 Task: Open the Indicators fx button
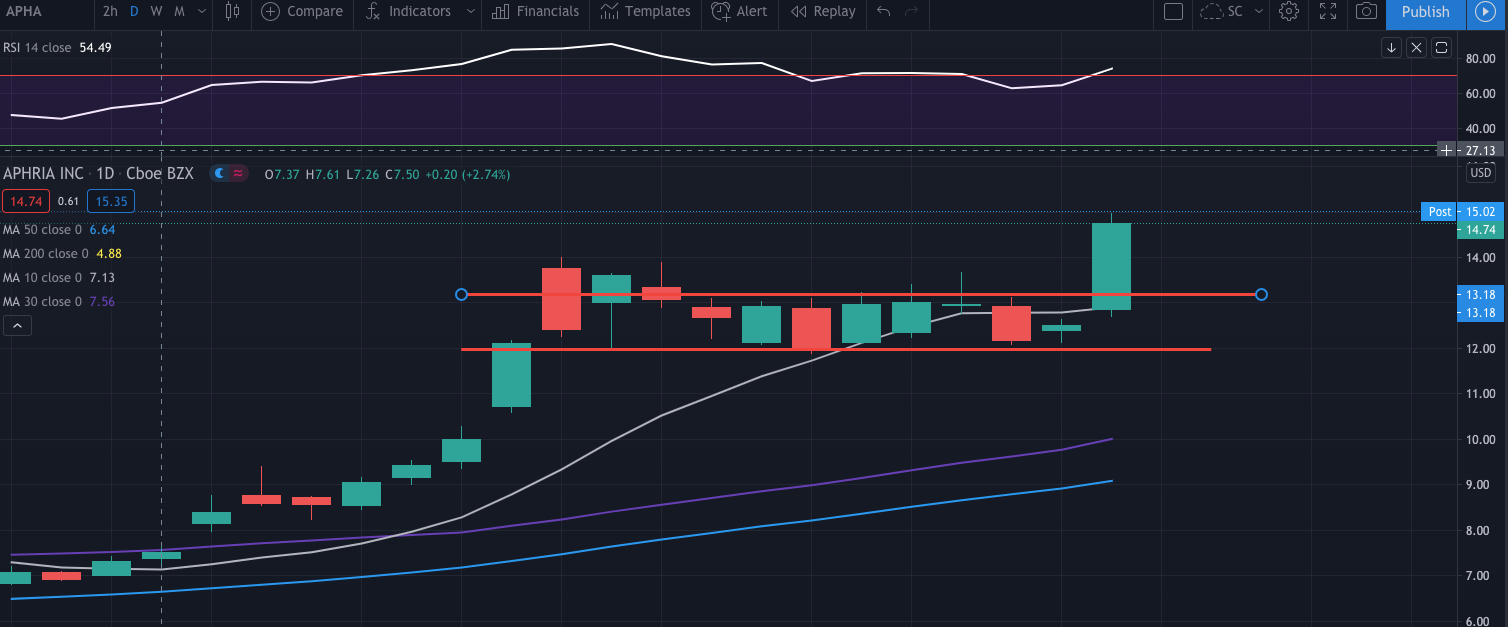[x=373, y=12]
